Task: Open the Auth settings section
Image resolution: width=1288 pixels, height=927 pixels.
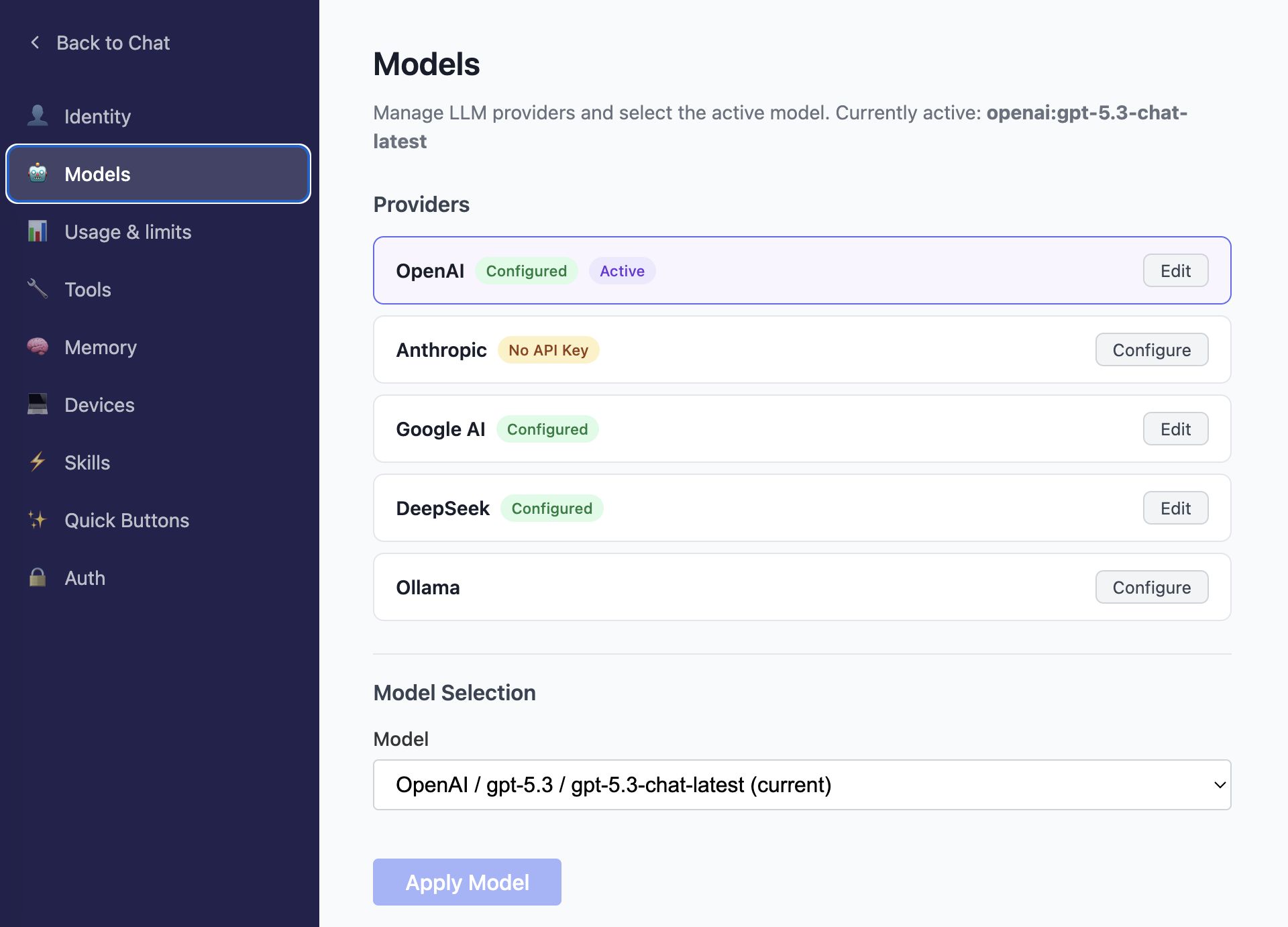Action: click(x=158, y=578)
